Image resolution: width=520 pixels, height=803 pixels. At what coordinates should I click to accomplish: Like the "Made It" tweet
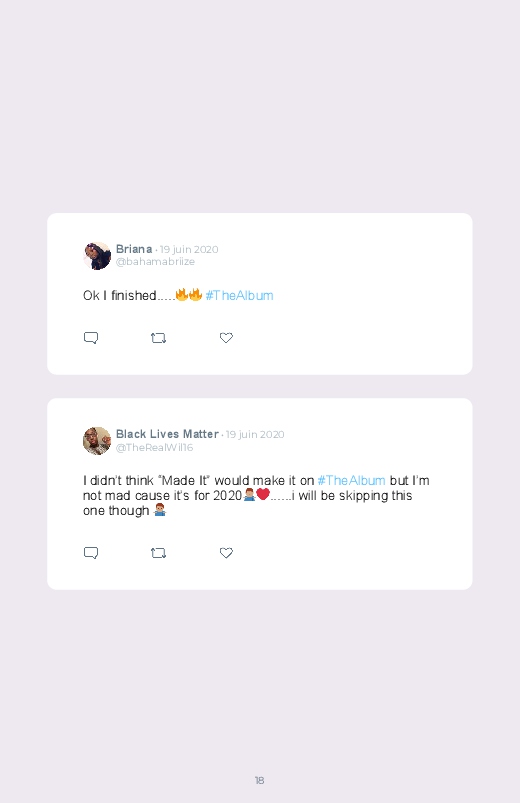(x=226, y=553)
